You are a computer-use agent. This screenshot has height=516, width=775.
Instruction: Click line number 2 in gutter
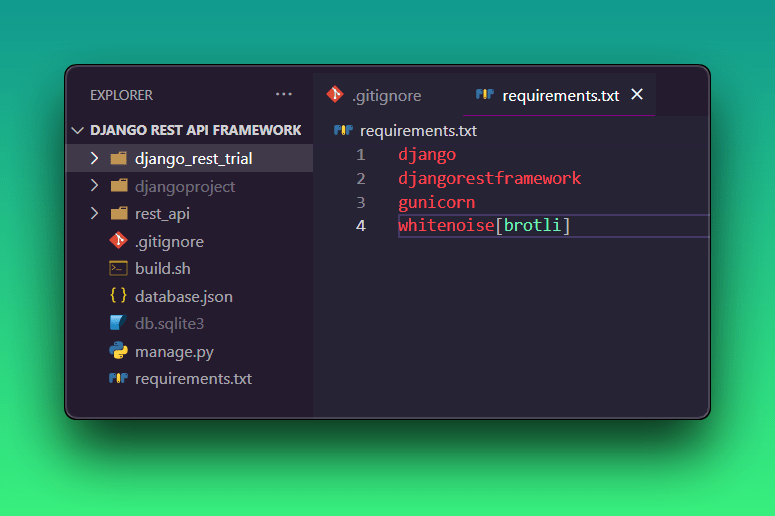point(361,178)
